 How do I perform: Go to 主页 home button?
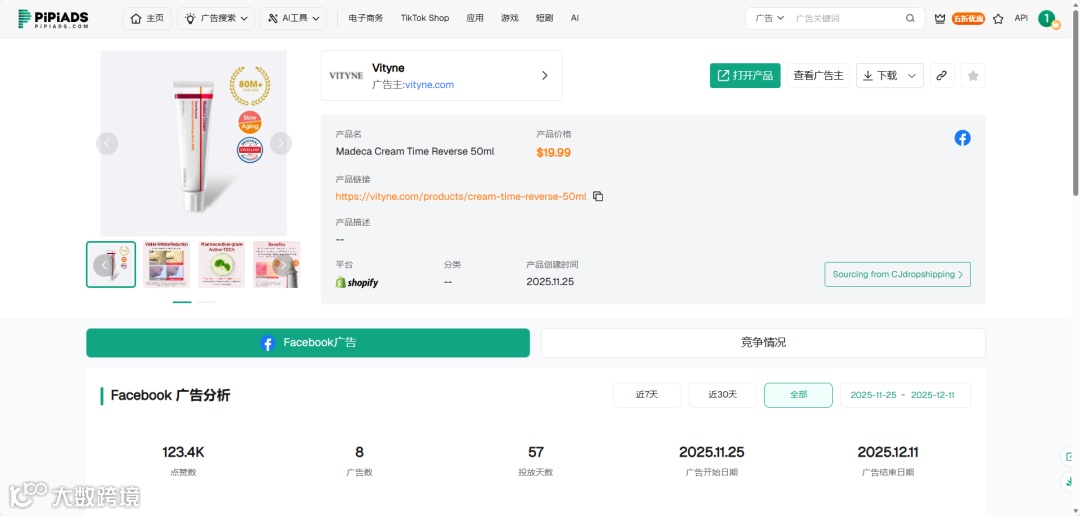[x=147, y=19]
